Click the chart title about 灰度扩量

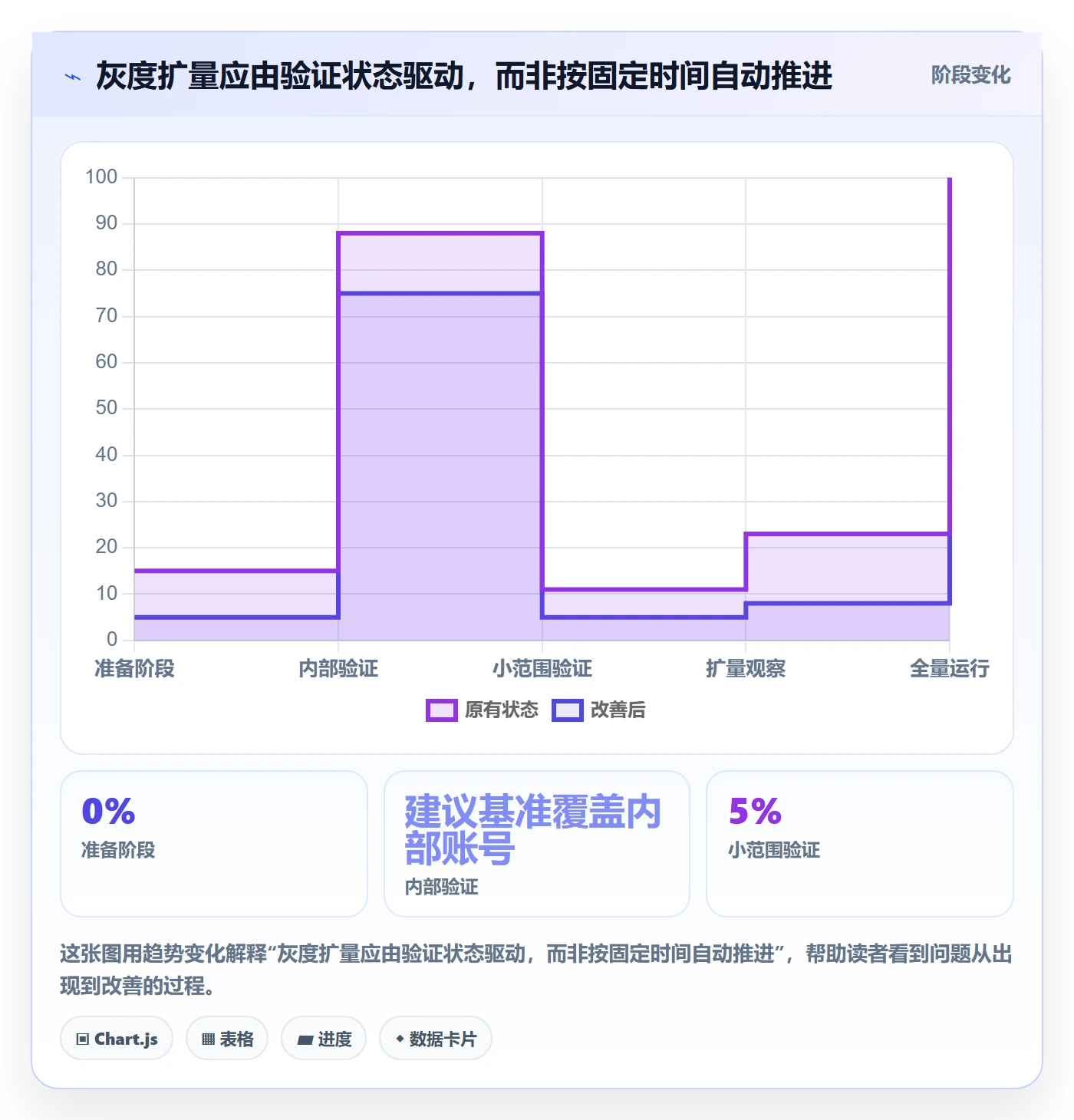pos(464,76)
